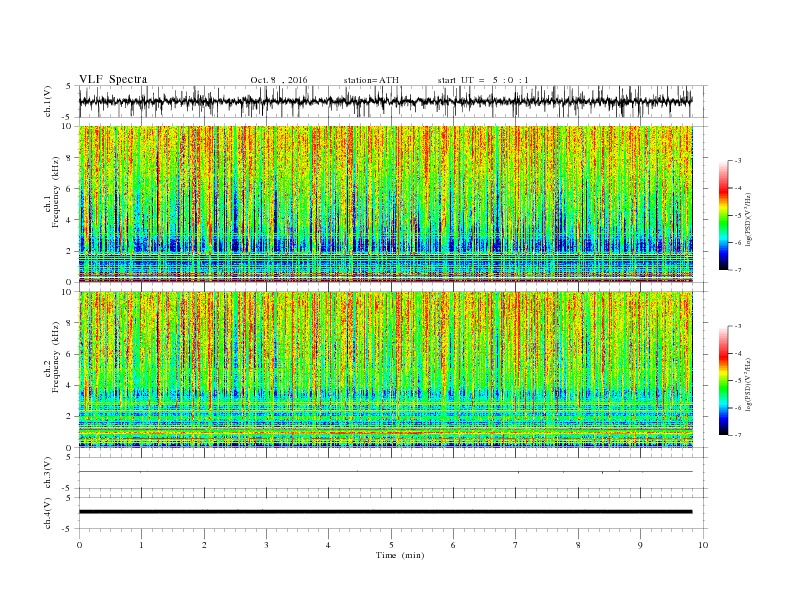Click the time axis tick label '7'
This screenshot has width=792, height=612.
516,545
